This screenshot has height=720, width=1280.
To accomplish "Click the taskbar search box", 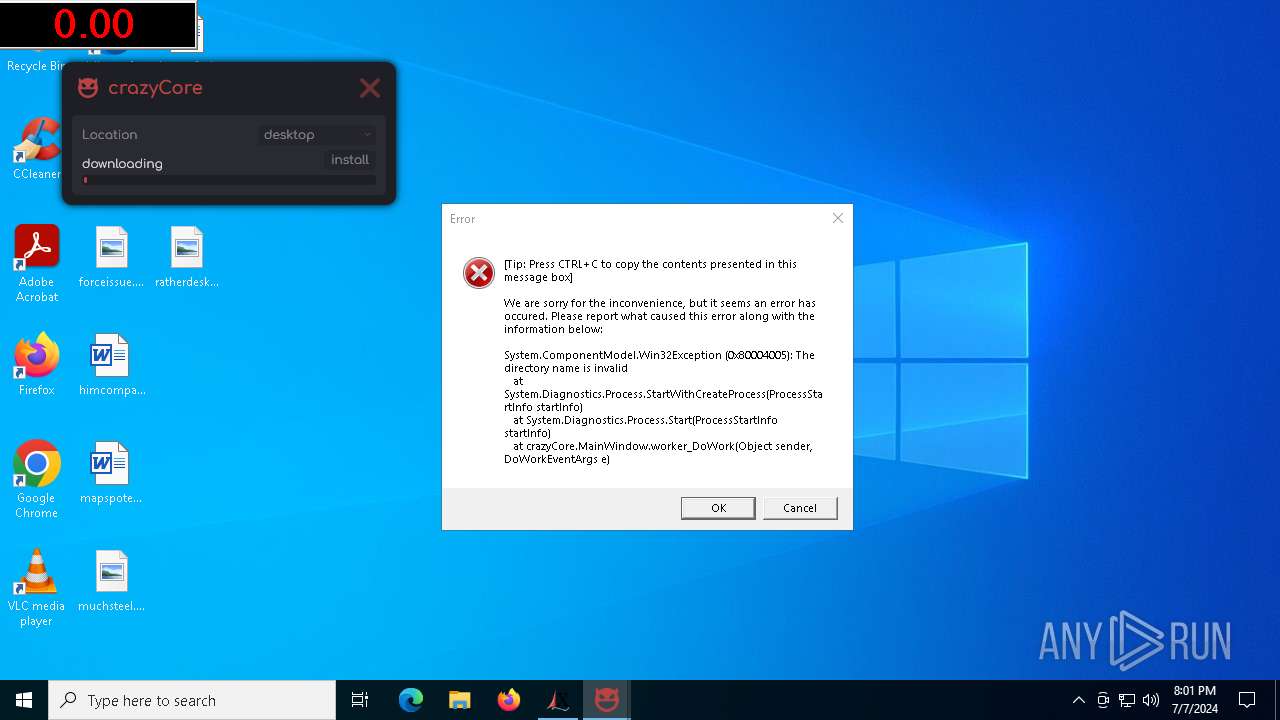I will point(192,700).
